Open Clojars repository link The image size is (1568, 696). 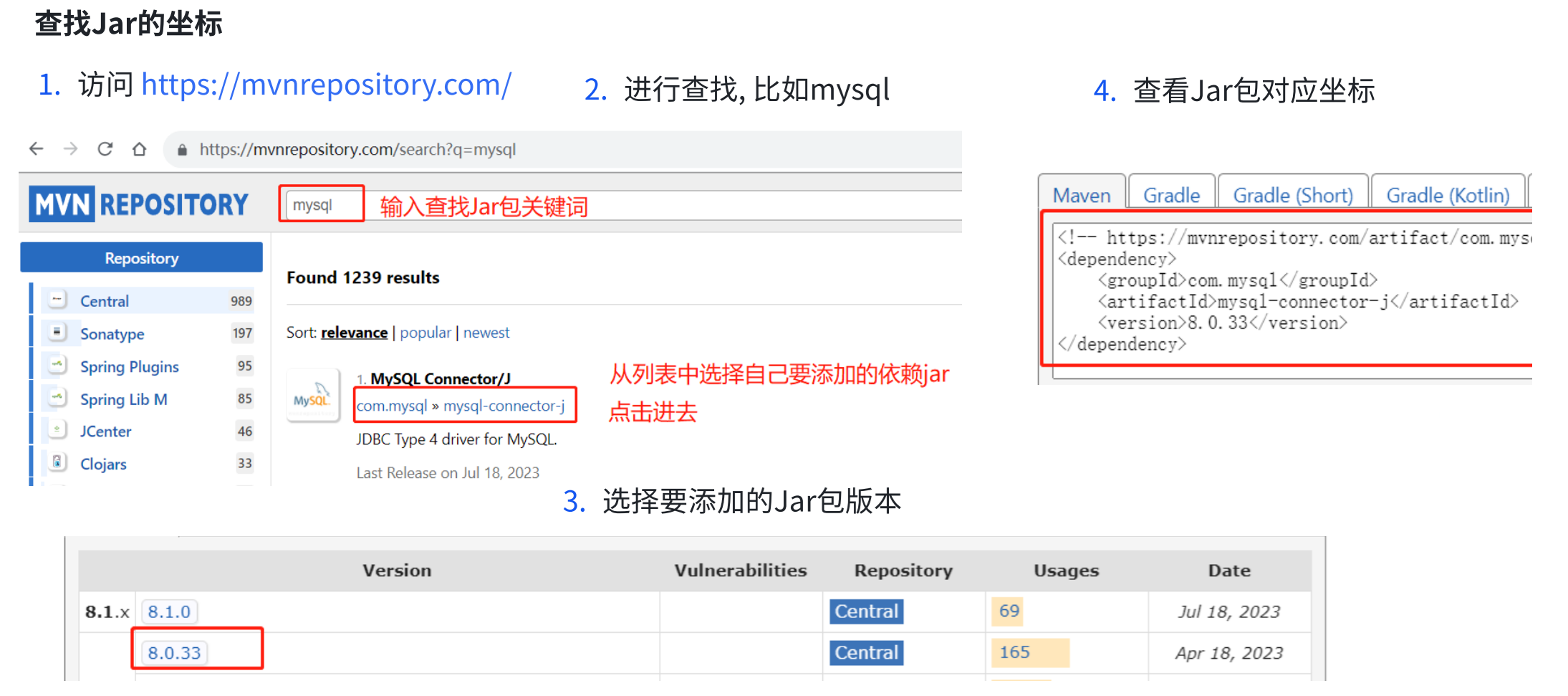[103, 464]
